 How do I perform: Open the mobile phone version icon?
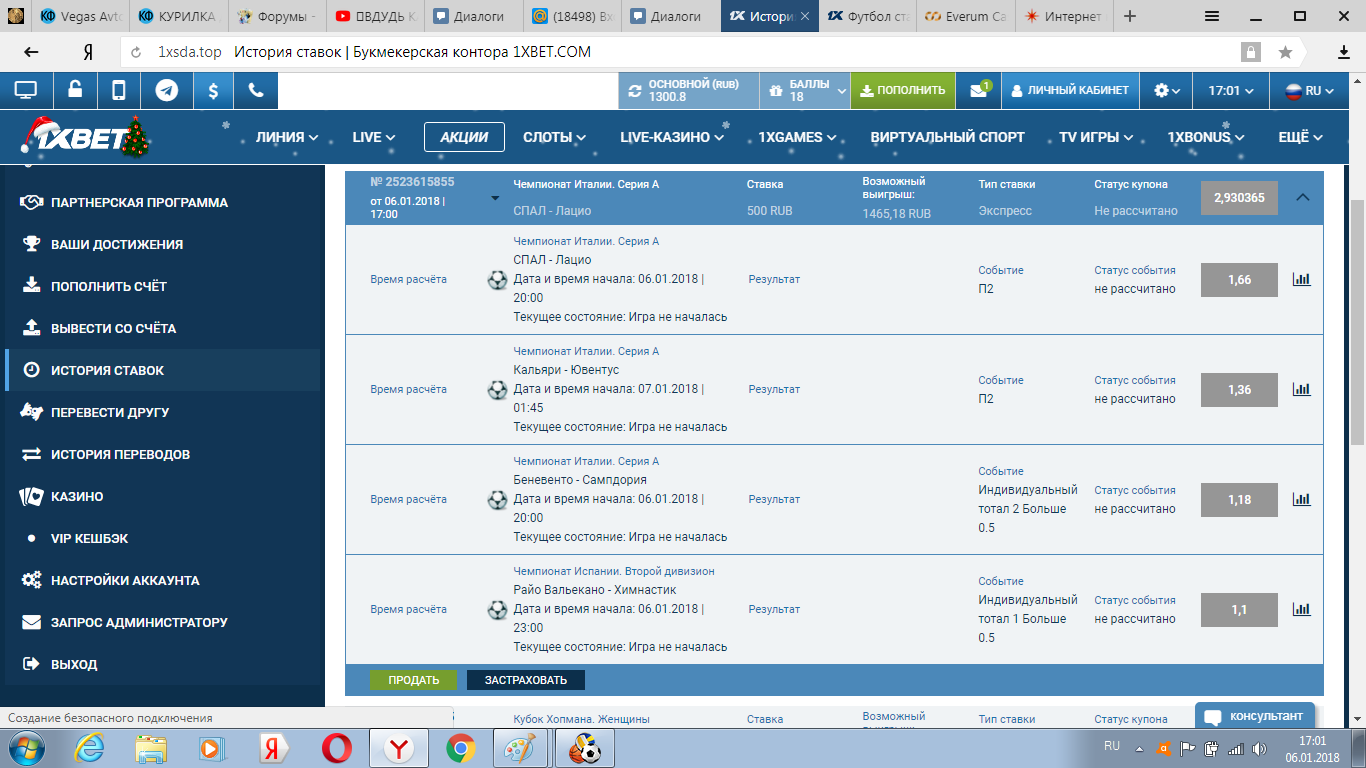[x=119, y=90]
